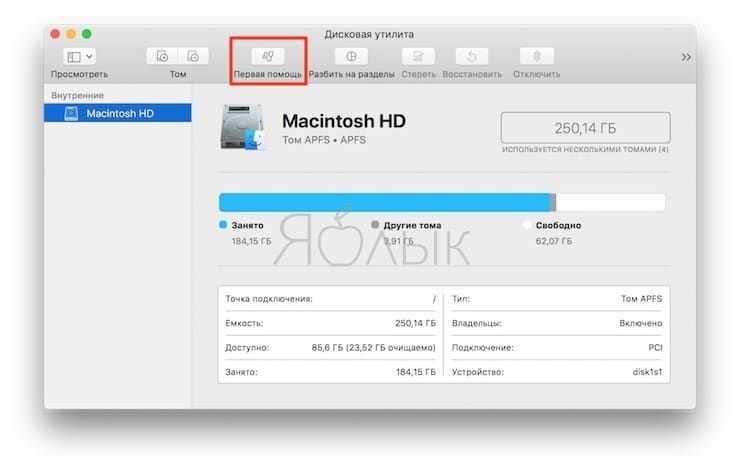Click the blue Занято legend dot

223,225
